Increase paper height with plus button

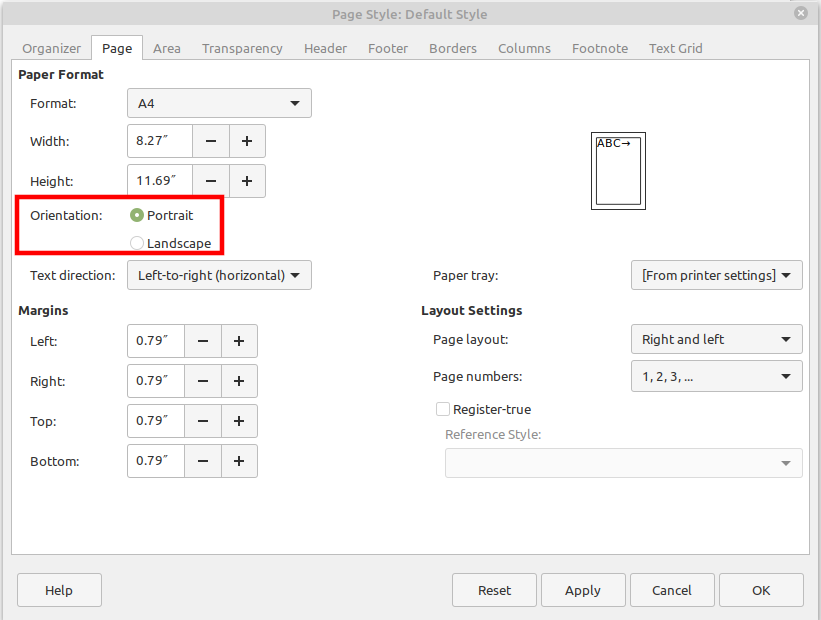247,181
